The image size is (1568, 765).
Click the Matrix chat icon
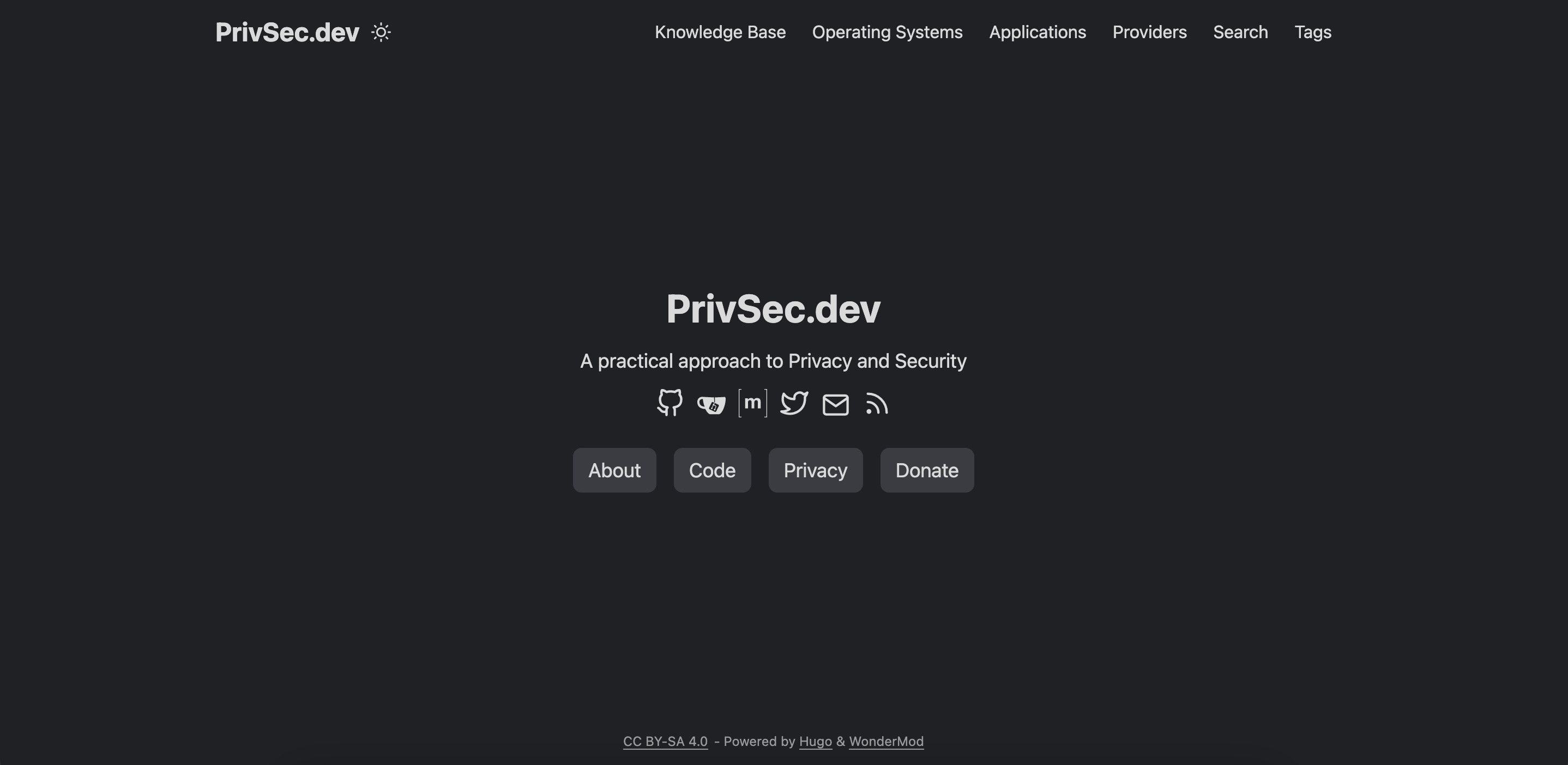point(753,402)
